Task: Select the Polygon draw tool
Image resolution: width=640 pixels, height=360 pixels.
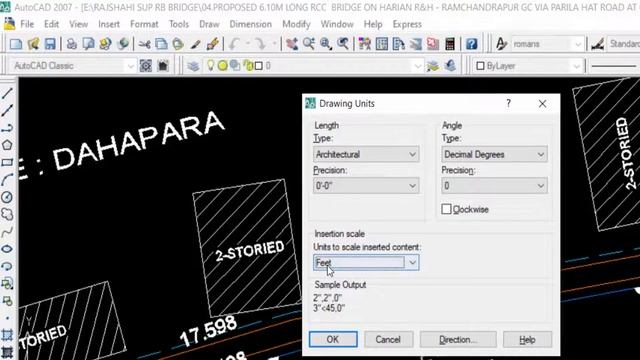Action: pos(7,145)
